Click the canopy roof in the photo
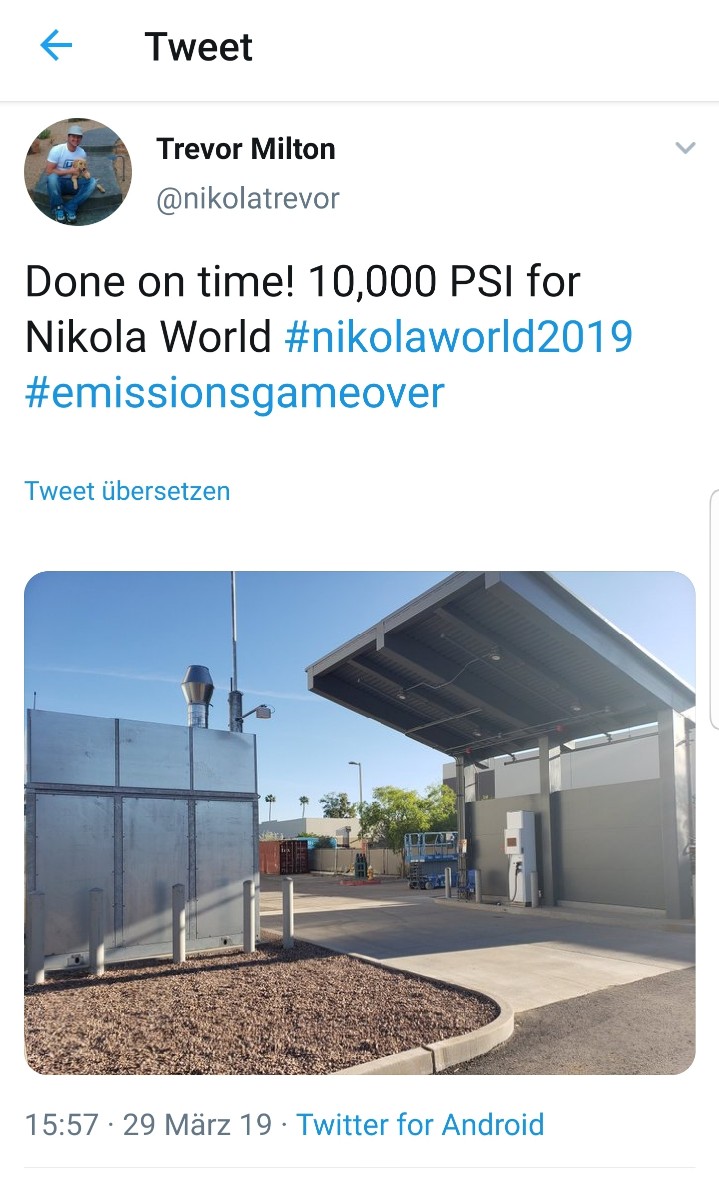Screen dimensions: 719x1184 [500, 659]
